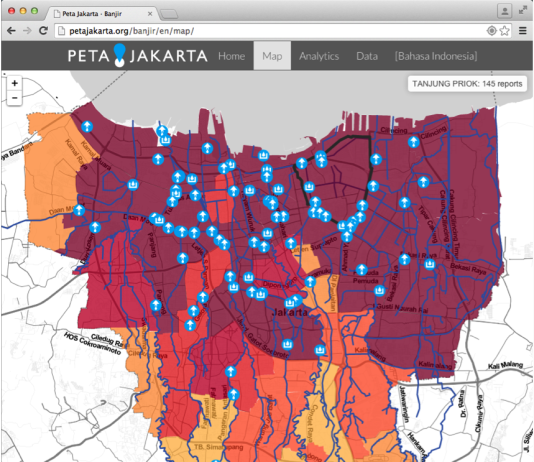This screenshot has height=462, width=534.
Task: Click the petajakarta.org address bar
Action: [x=272, y=31]
